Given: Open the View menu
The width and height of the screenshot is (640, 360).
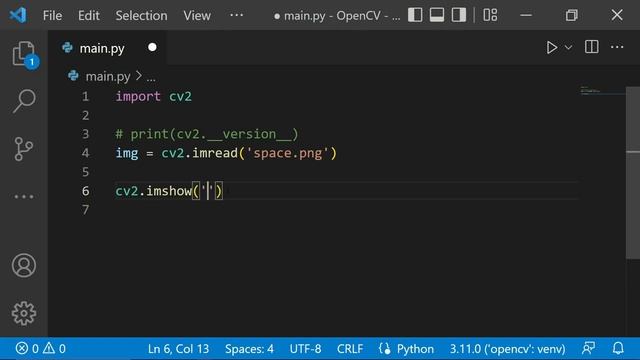Looking at the screenshot, I should point(197,16).
